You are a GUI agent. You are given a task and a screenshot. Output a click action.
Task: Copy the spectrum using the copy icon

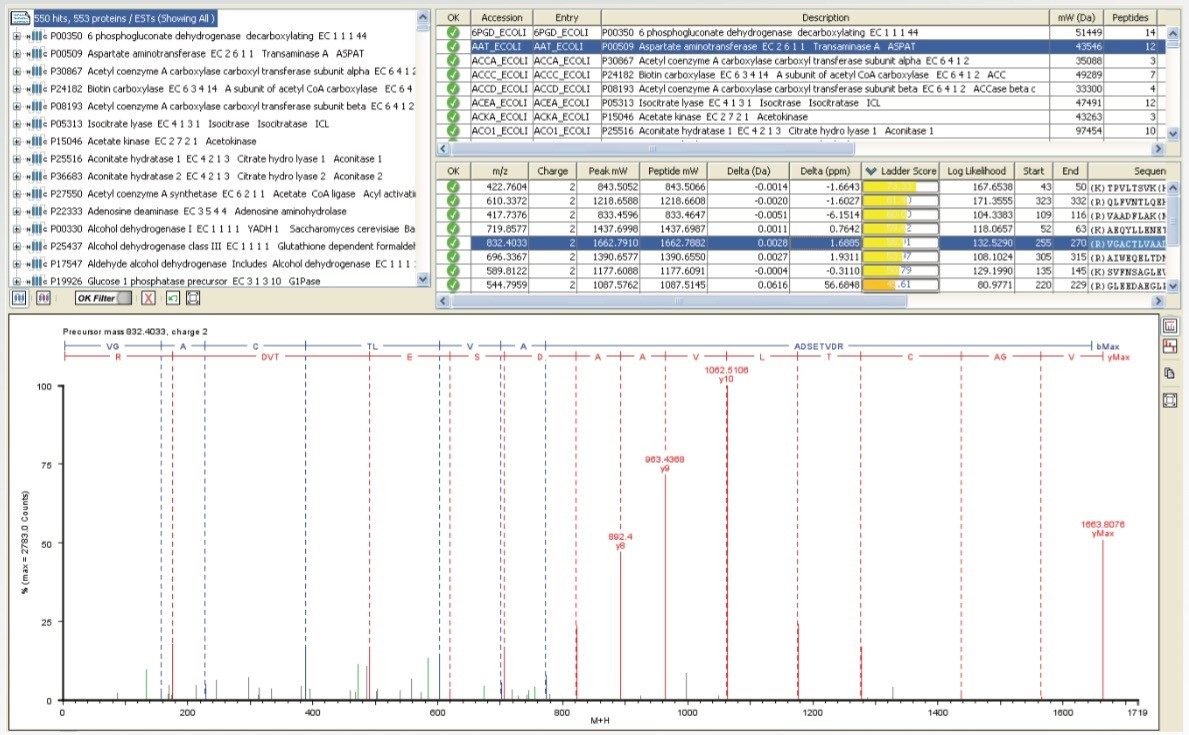coord(1170,373)
